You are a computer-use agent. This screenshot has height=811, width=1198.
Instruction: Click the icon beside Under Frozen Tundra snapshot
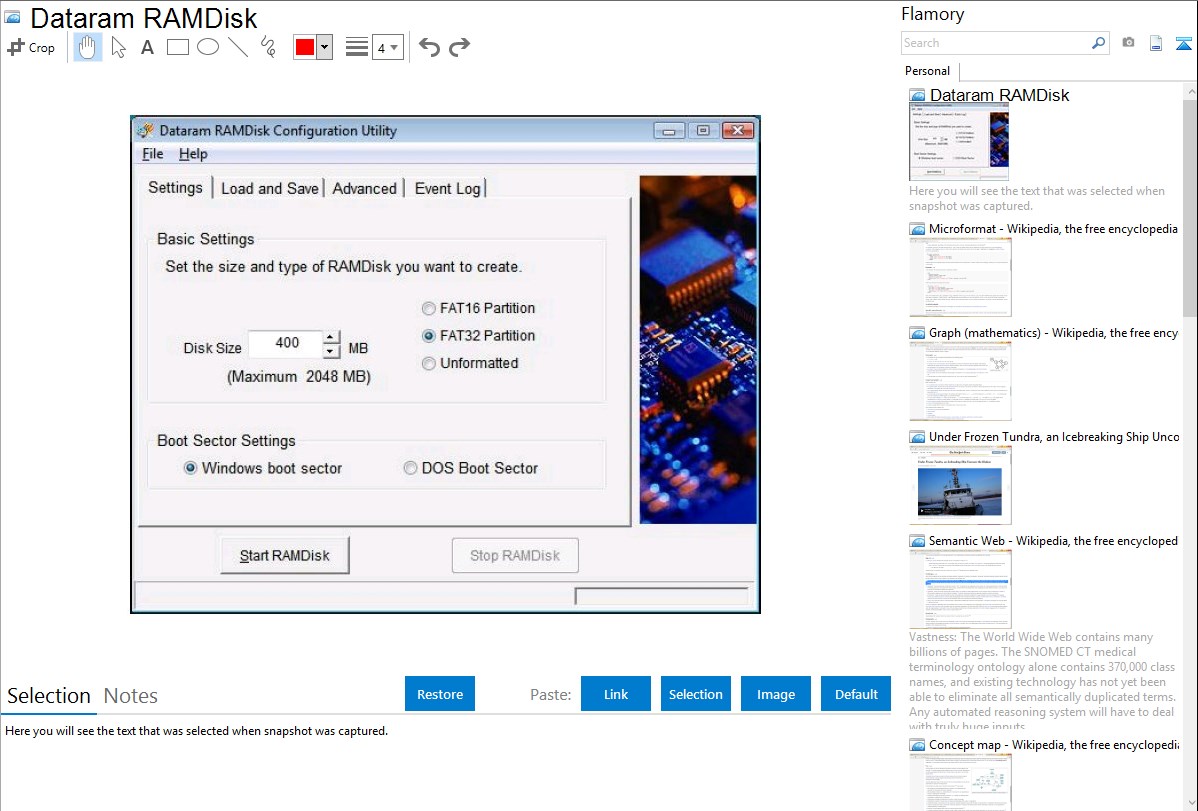pyautogui.click(x=917, y=437)
